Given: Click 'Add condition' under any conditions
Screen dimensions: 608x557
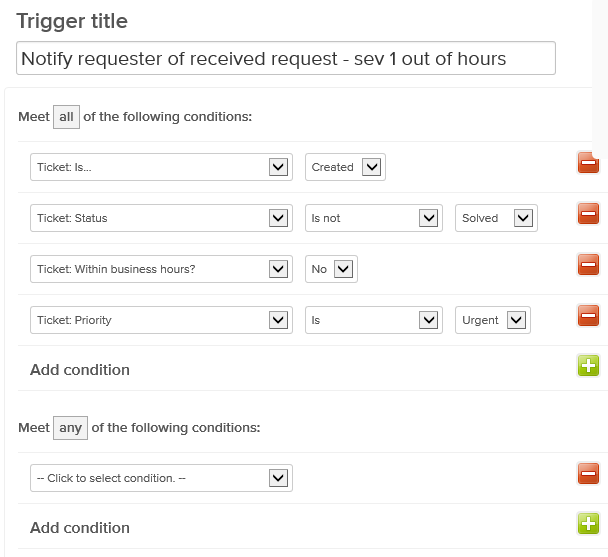Looking at the screenshot, I should click(80, 528).
